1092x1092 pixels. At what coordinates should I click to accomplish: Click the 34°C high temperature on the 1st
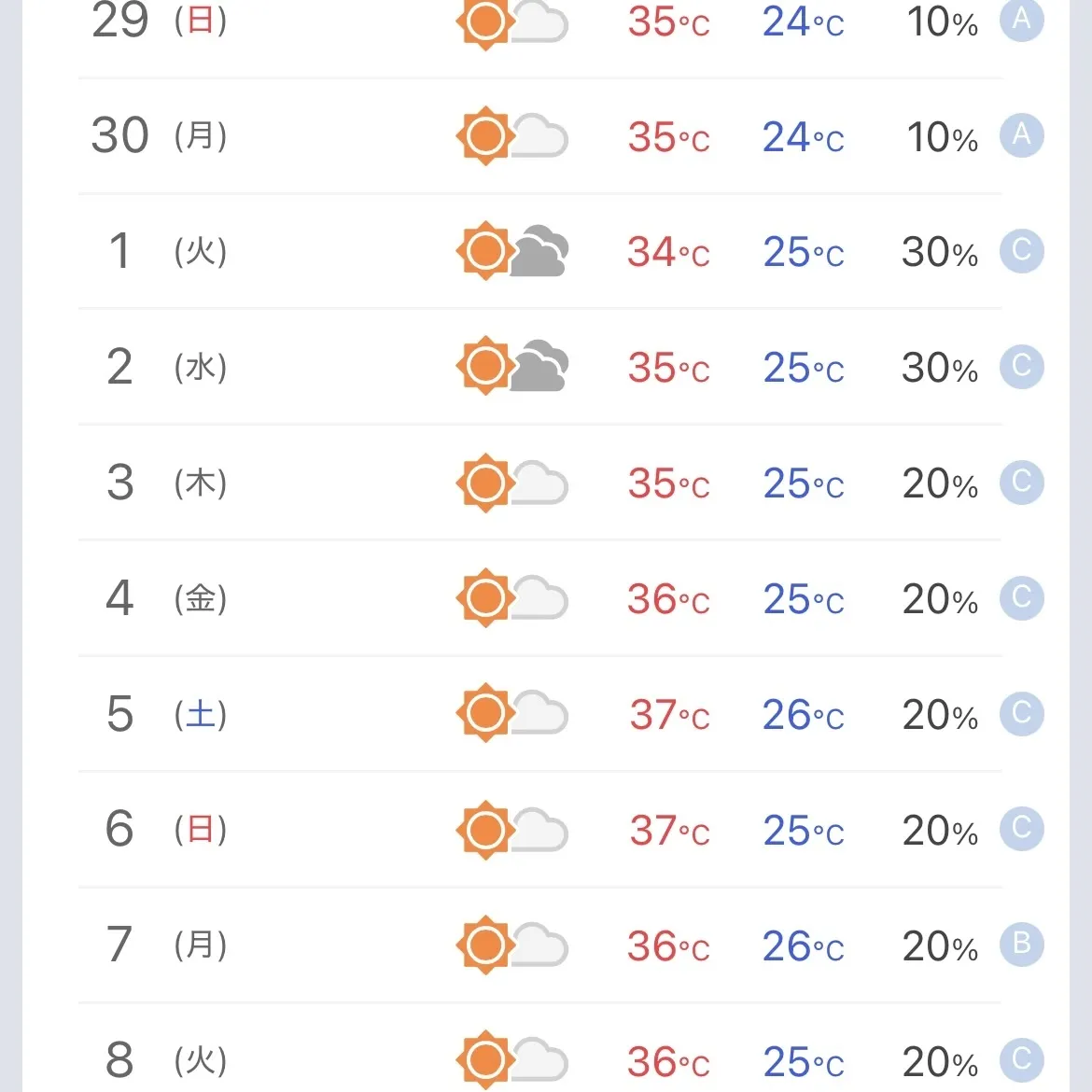click(x=668, y=252)
